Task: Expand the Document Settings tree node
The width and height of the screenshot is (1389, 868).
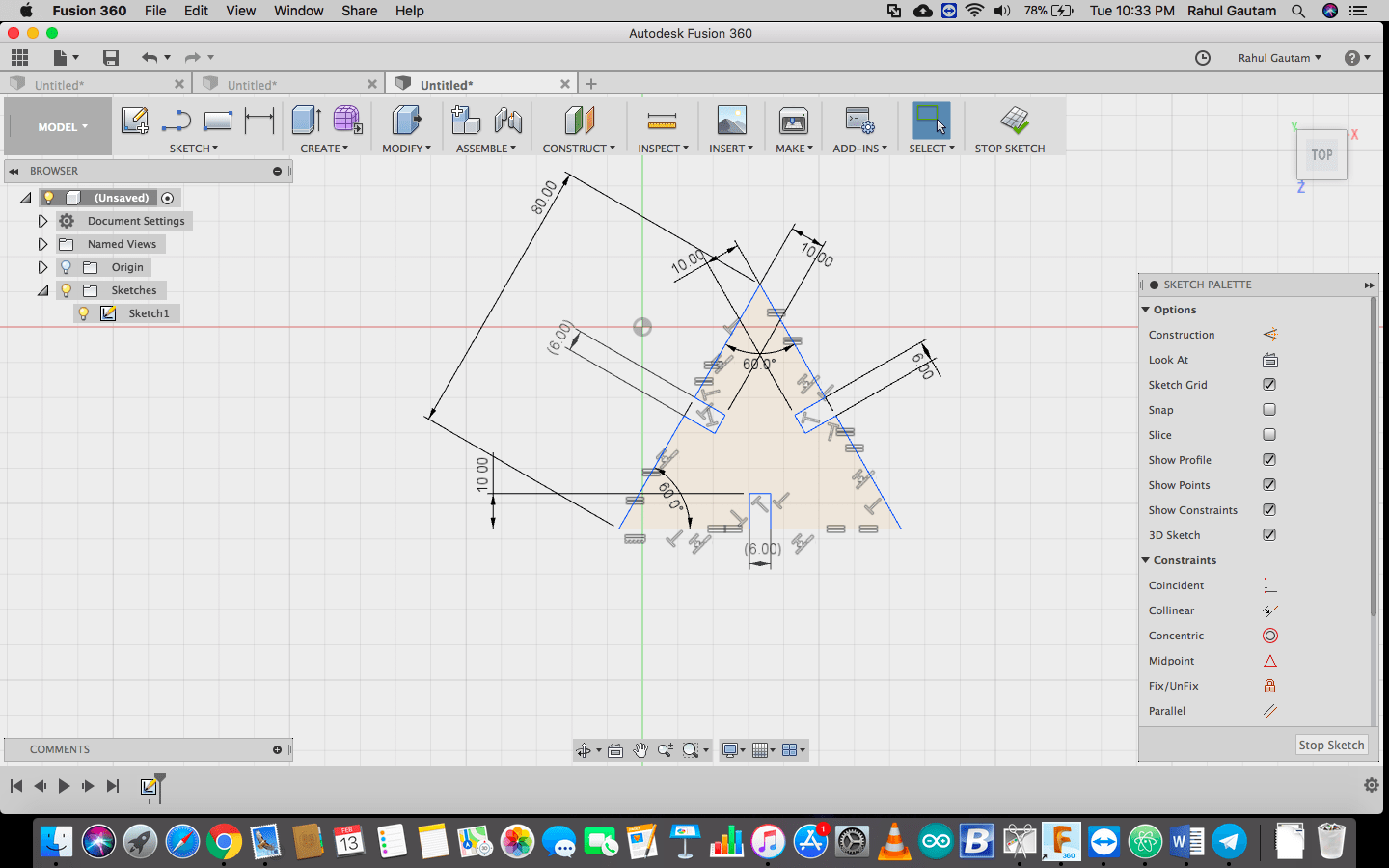Action: (x=42, y=221)
